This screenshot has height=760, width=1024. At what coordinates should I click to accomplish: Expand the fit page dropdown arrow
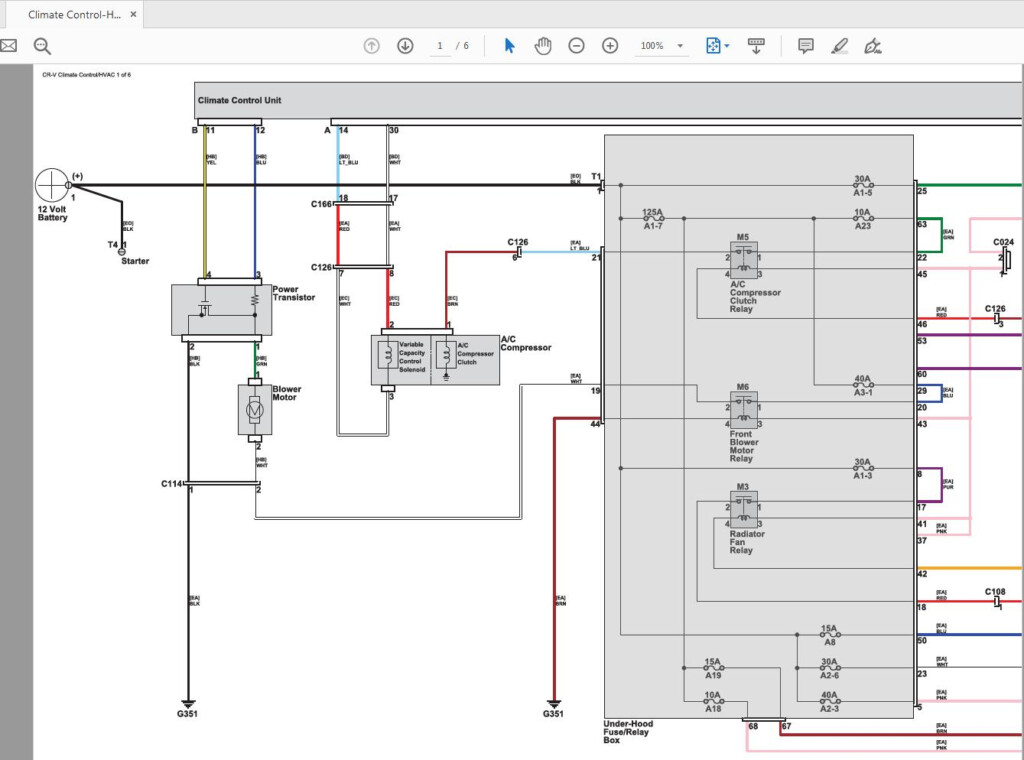(727, 46)
